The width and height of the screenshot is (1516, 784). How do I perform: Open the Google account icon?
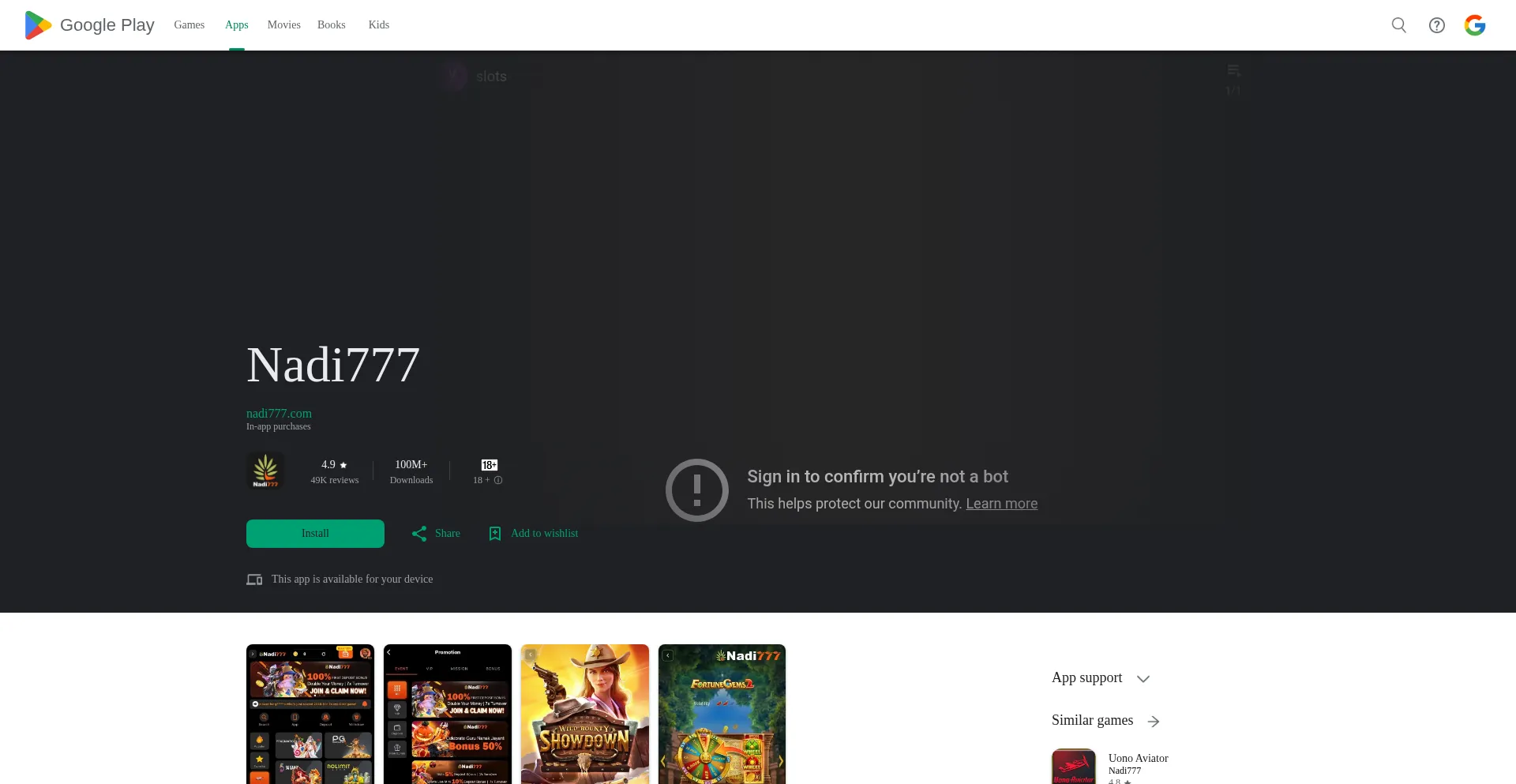(1474, 25)
